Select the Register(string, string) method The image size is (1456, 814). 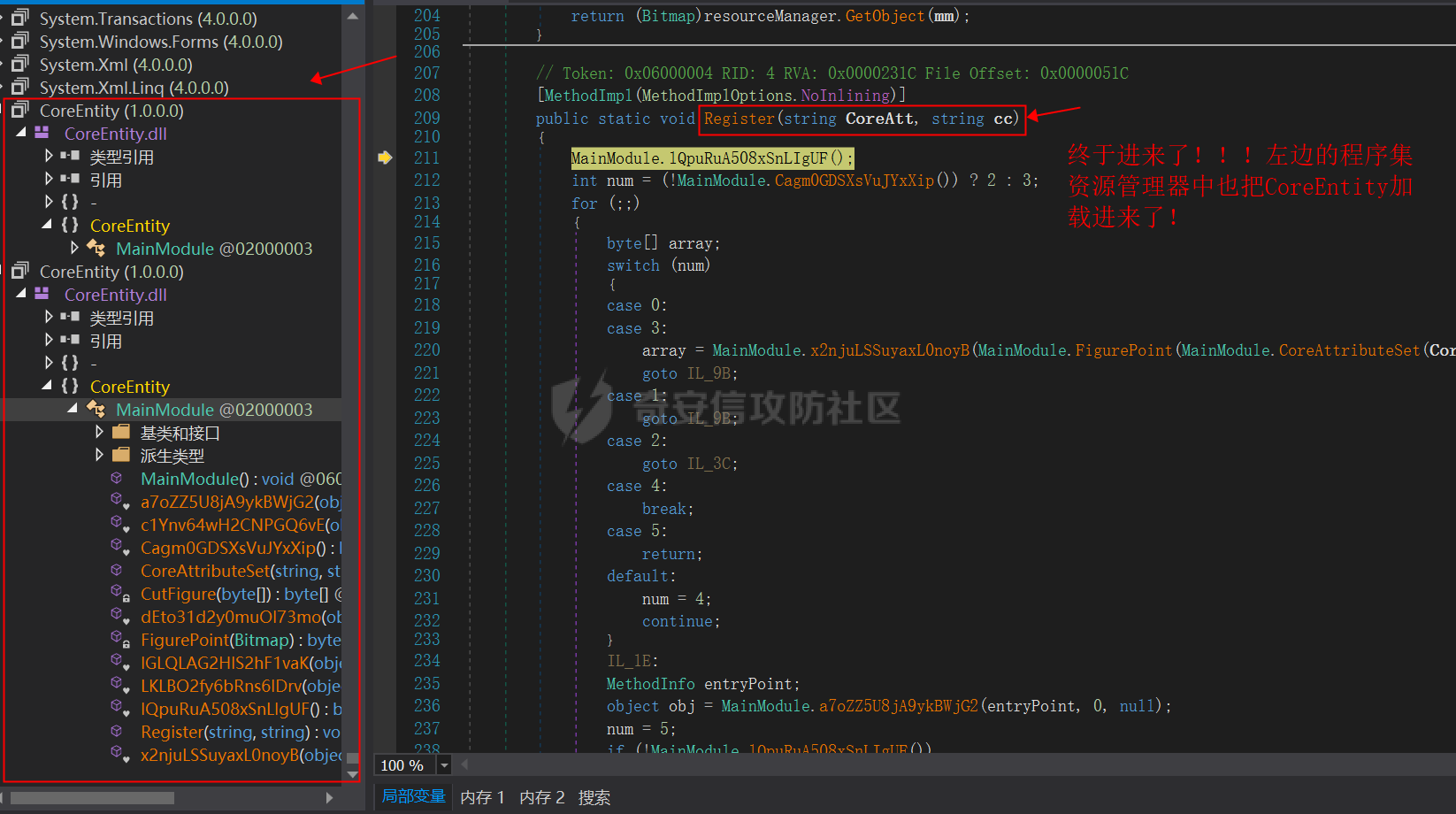coord(240,732)
